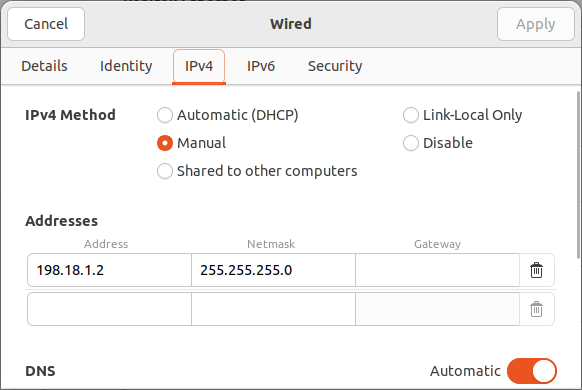Image resolution: width=582 pixels, height=390 pixels.
Task: Click the empty Gateway field of the first row
Action: click(x=438, y=270)
